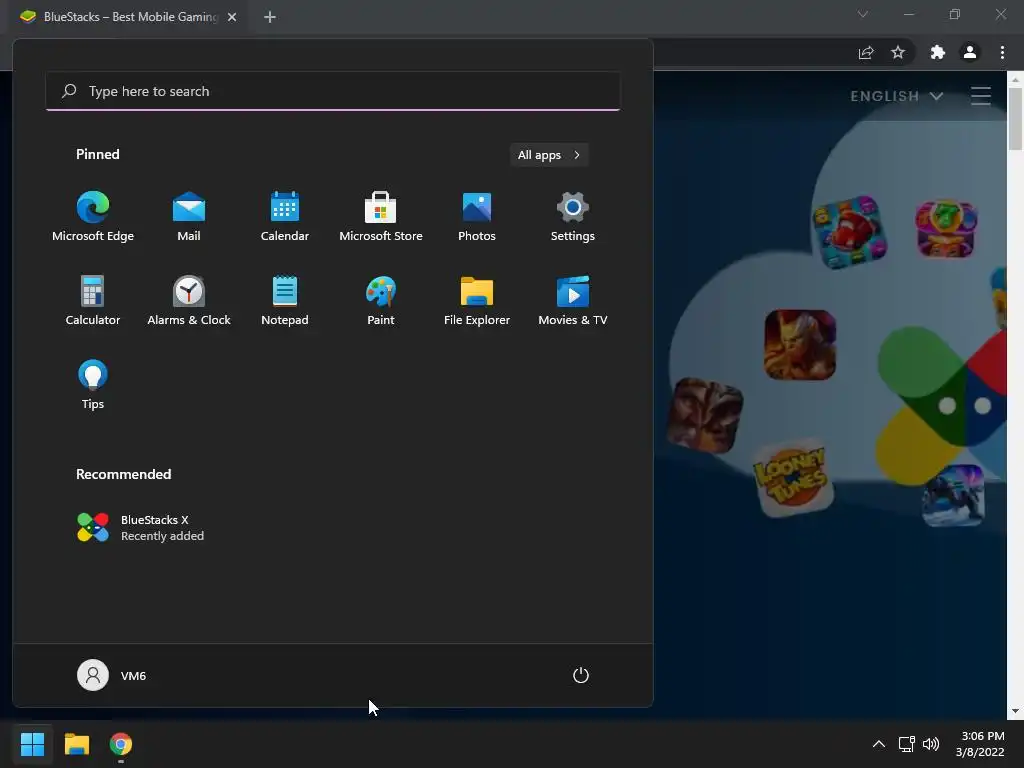
Task: Open Chrome profile avatar menu
Action: [x=970, y=52]
